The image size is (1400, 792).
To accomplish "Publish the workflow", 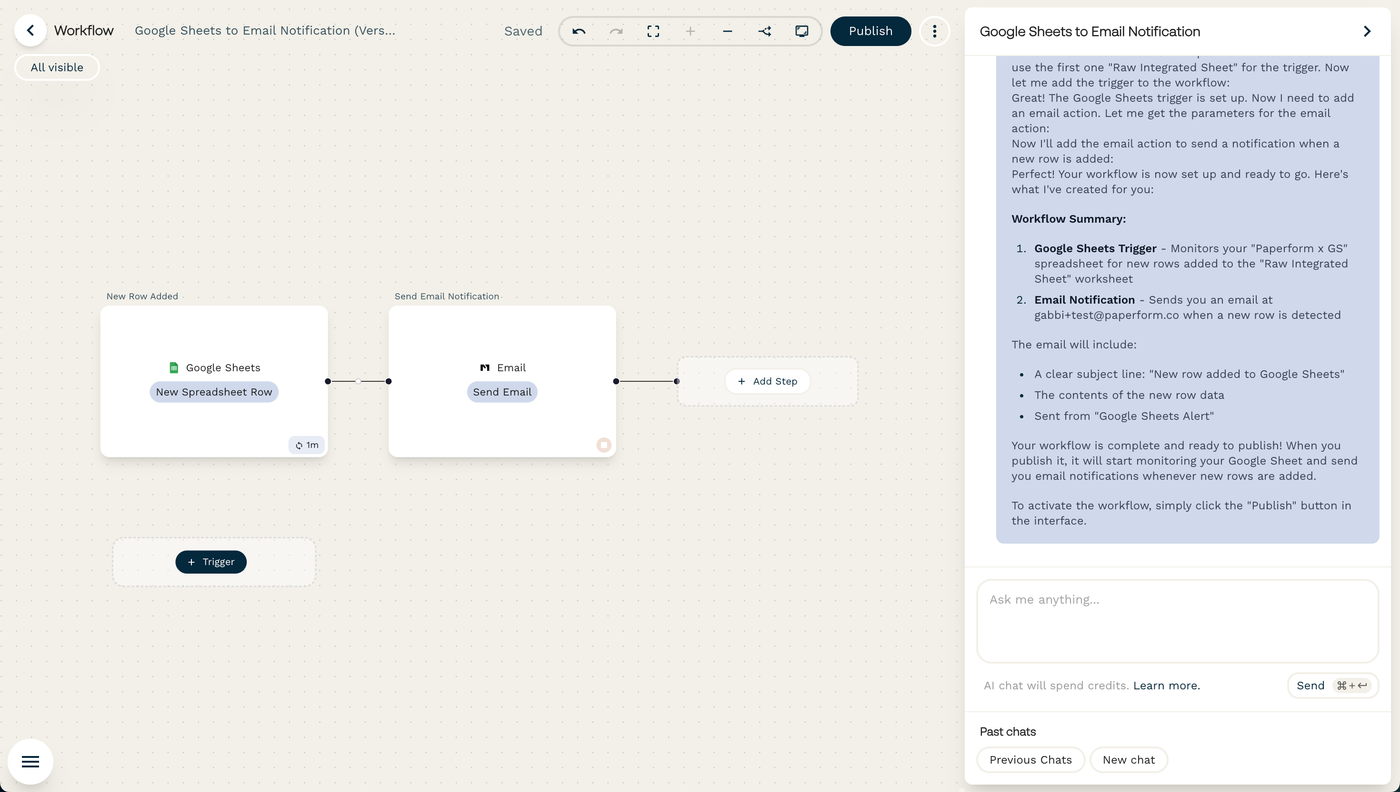I will pos(870,31).
